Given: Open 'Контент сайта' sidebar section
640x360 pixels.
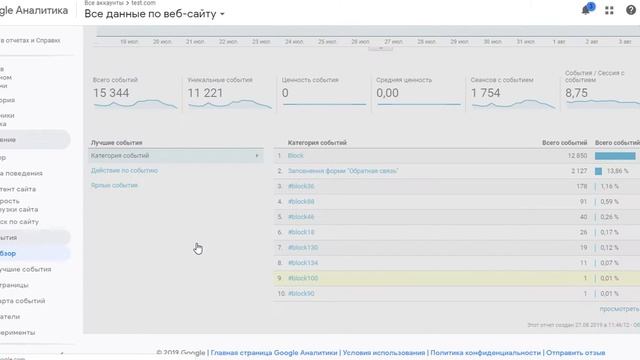Looking at the screenshot, I should click(18, 189).
